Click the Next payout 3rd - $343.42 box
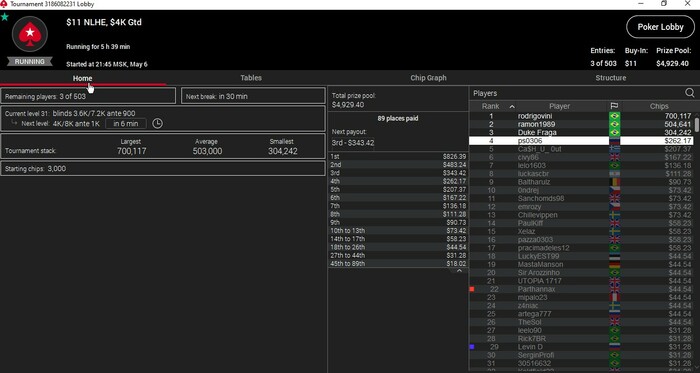700x373 pixels. [353, 143]
